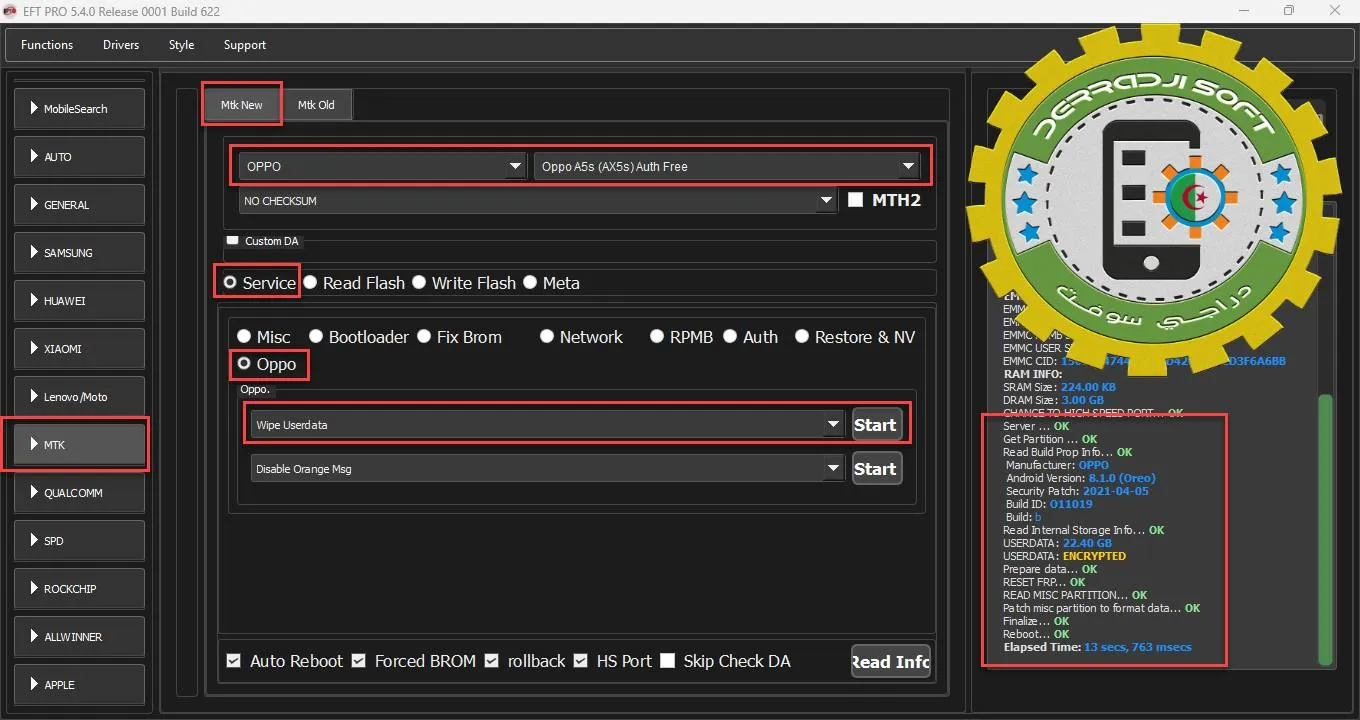Open the QUALCOMM sidebar category

tap(79, 493)
